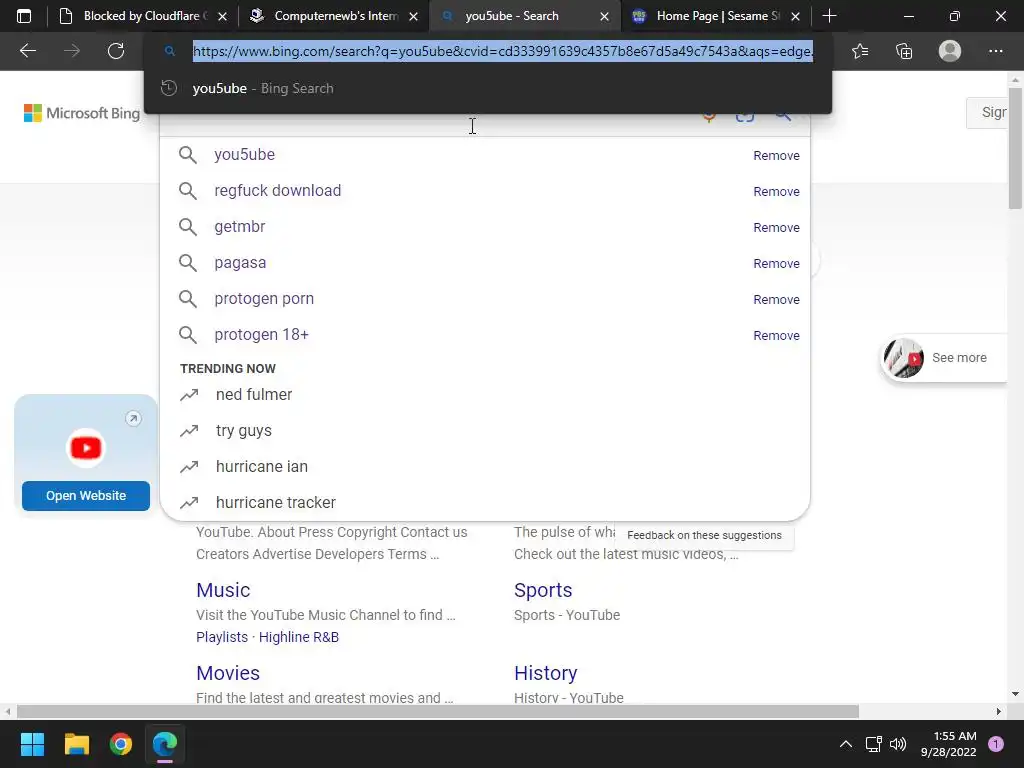The width and height of the screenshot is (1024, 768).
Task: Click Feedback on these suggestions
Action: pos(704,535)
